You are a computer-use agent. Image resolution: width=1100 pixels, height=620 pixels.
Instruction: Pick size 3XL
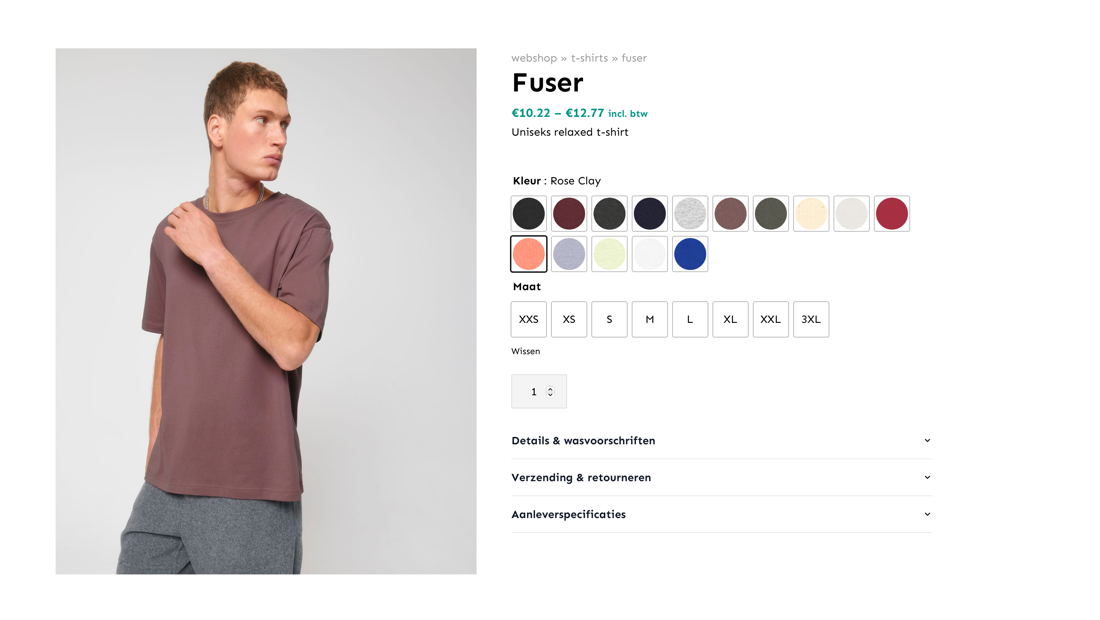point(811,319)
